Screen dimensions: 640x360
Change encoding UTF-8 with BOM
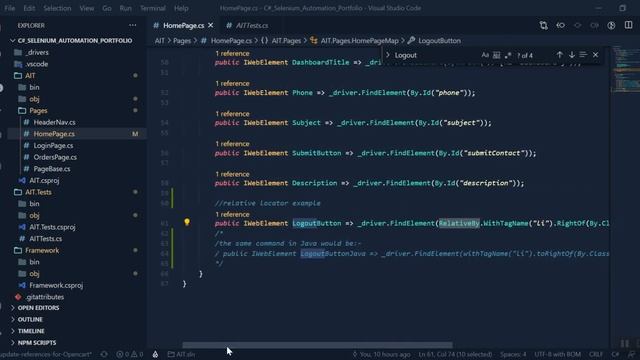[558, 354]
